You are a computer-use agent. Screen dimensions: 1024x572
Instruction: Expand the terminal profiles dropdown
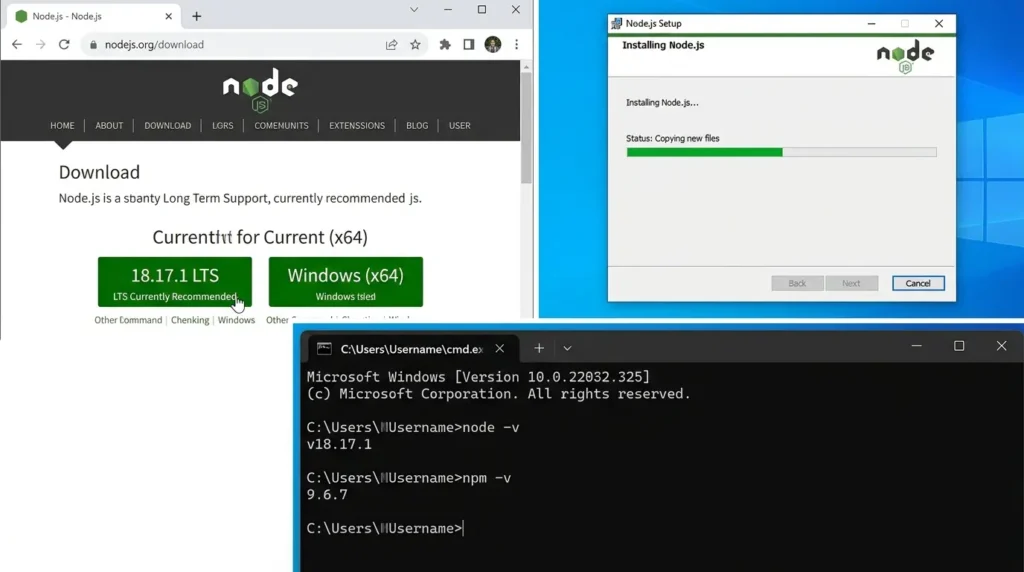568,349
